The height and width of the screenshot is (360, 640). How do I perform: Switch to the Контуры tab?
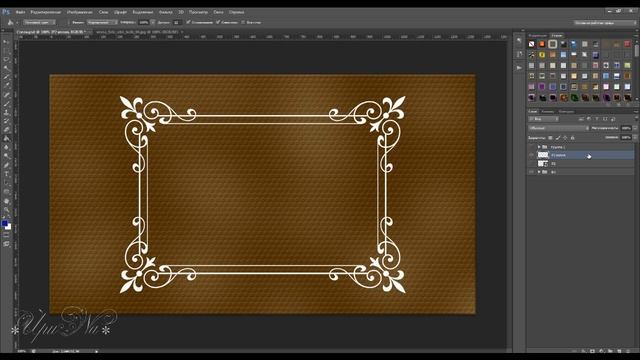coord(567,111)
